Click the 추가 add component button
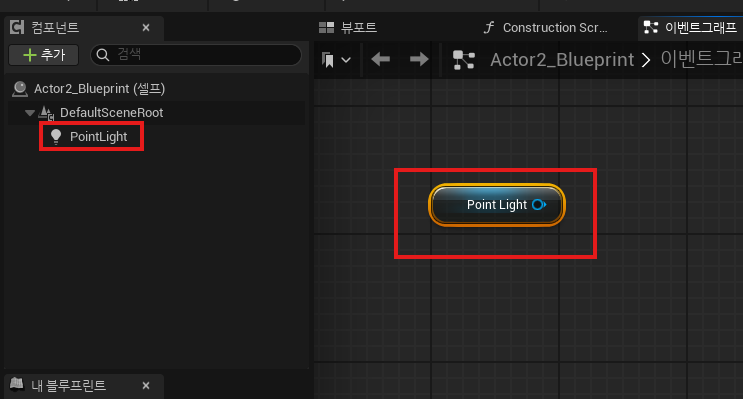743x399 pixels. 44,55
